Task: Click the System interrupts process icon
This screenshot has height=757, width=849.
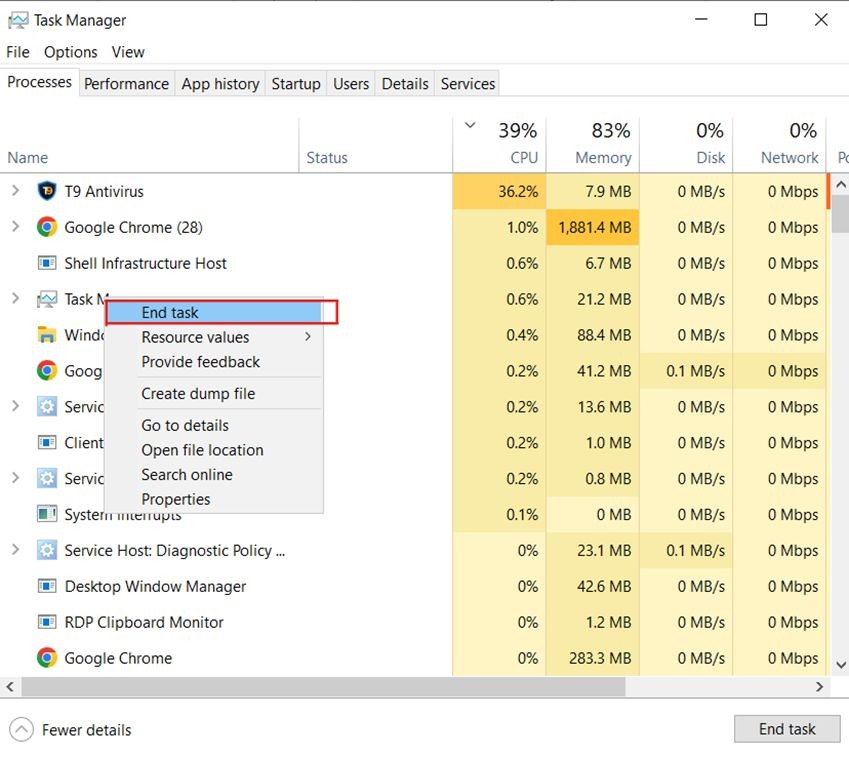Action: (x=46, y=514)
